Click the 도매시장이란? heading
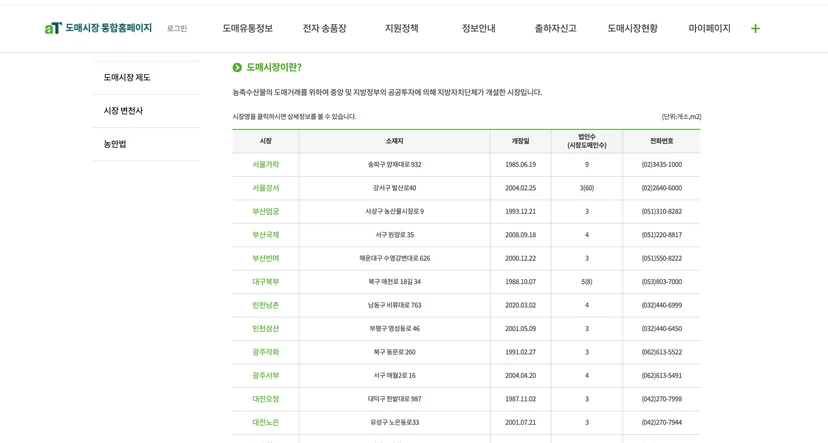The image size is (828, 443). coord(274,67)
